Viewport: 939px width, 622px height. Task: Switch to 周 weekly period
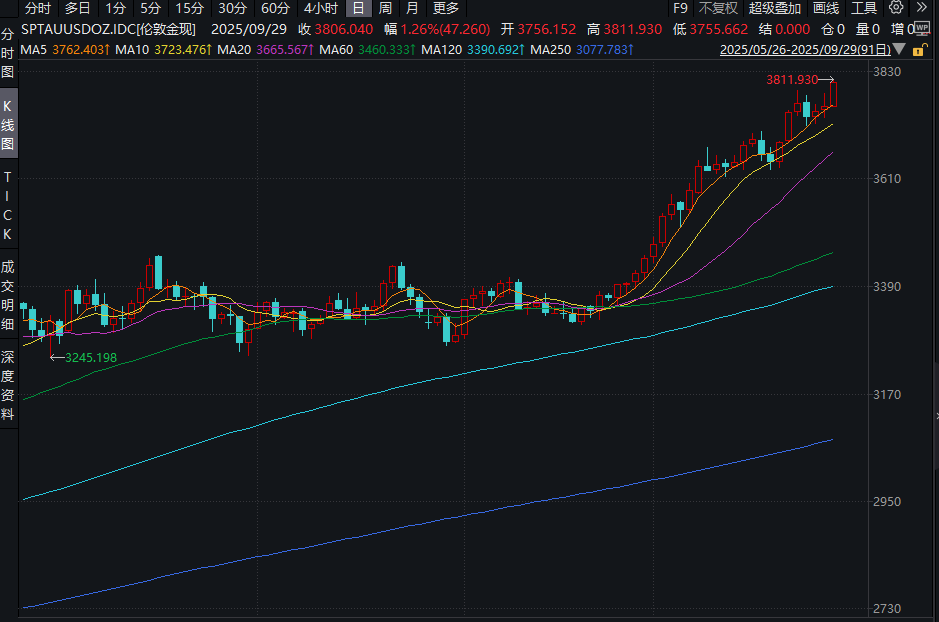click(x=385, y=8)
